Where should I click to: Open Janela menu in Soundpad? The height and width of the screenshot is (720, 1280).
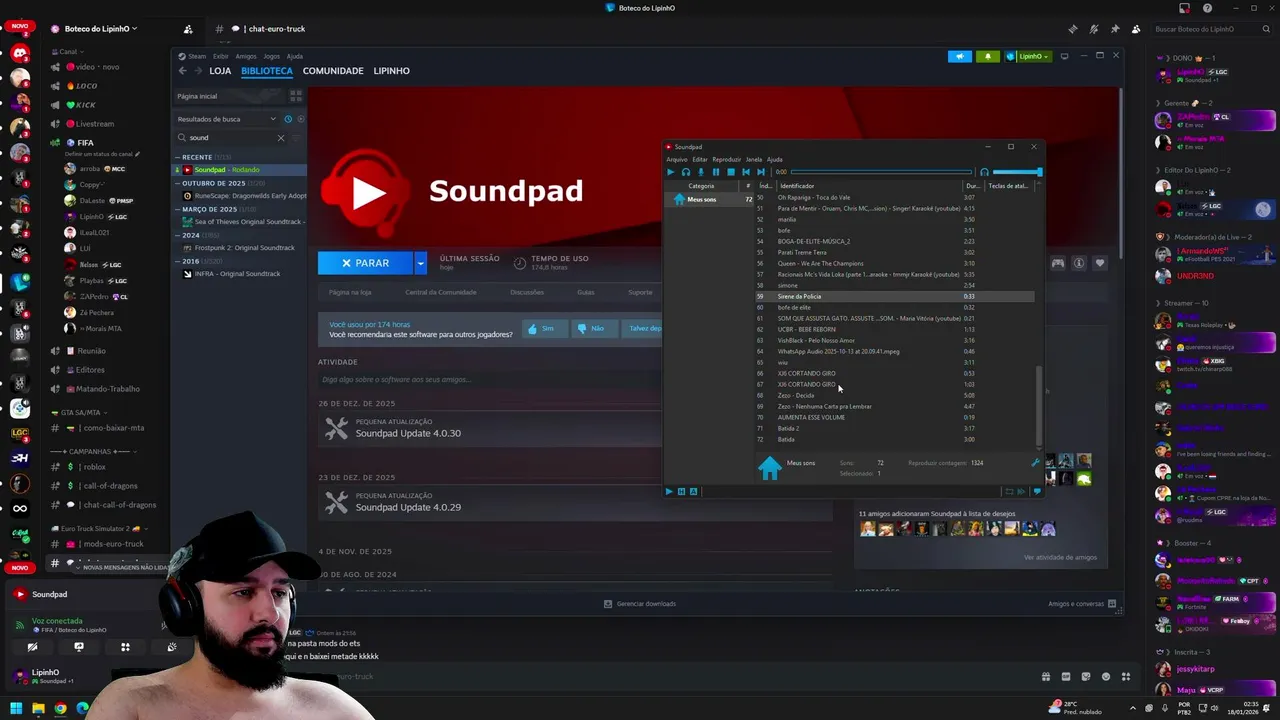[754, 159]
